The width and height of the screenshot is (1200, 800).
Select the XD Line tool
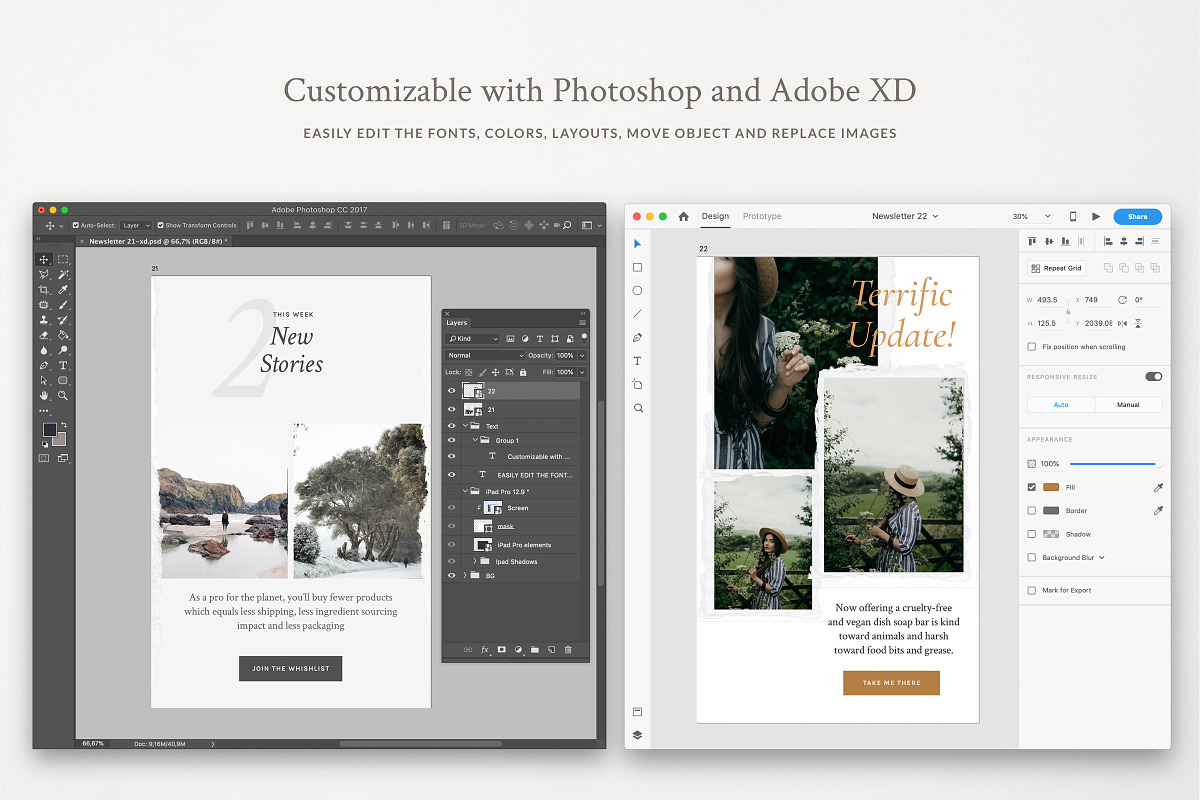pyautogui.click(x=637, y=314)
